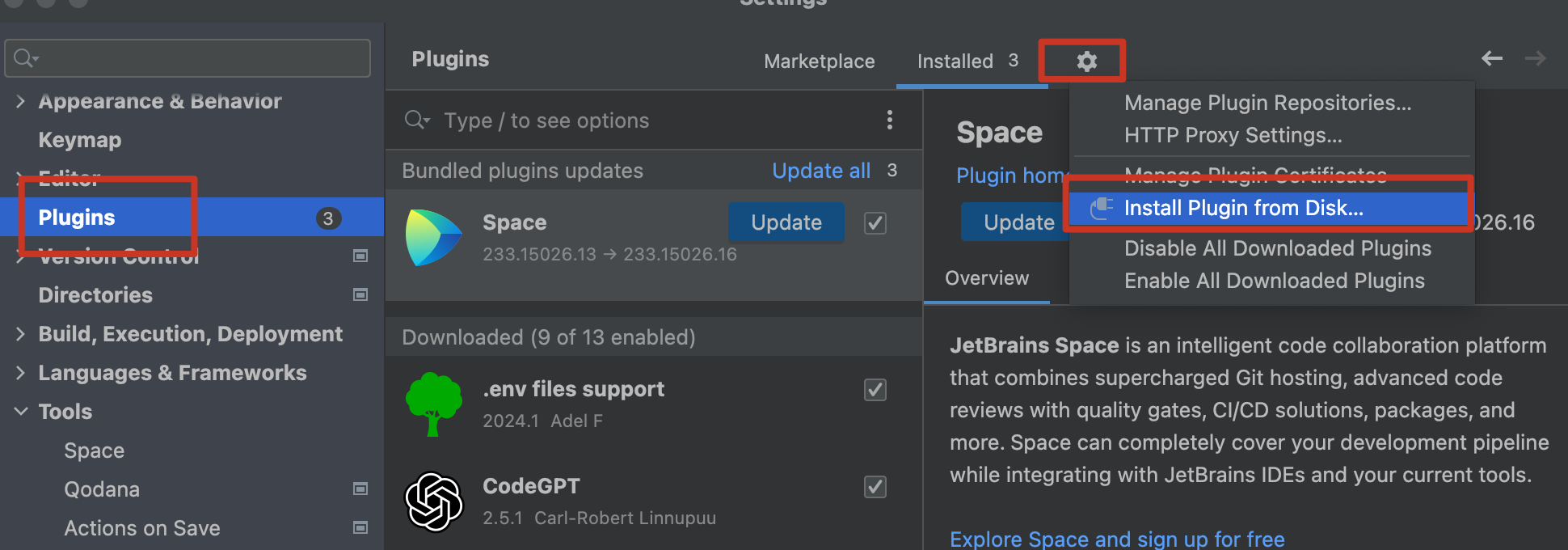This screenshot has width=1568, height=550.
Task: Switch to the Marketplace tab
Action: click(820, 61)
